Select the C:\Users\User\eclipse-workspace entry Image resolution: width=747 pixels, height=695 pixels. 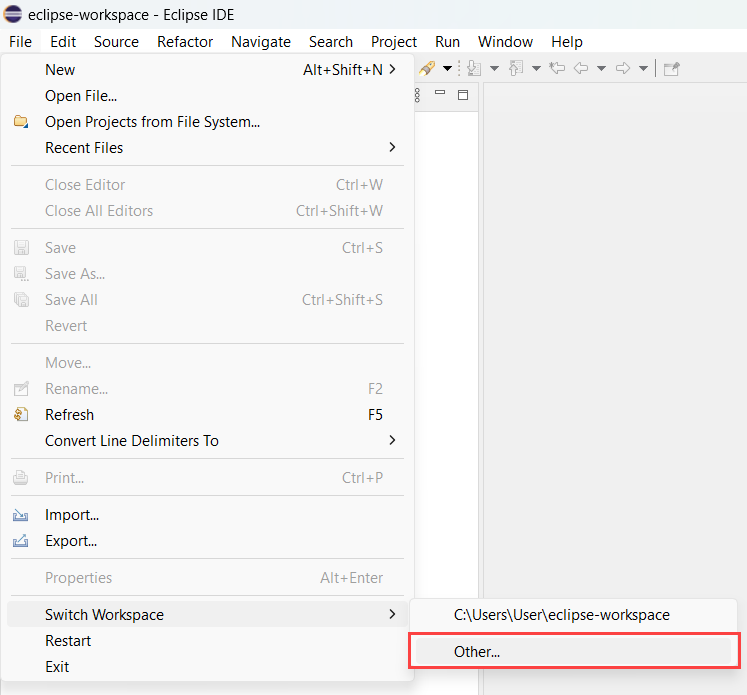pyautogui.click(x=573, y=614)
